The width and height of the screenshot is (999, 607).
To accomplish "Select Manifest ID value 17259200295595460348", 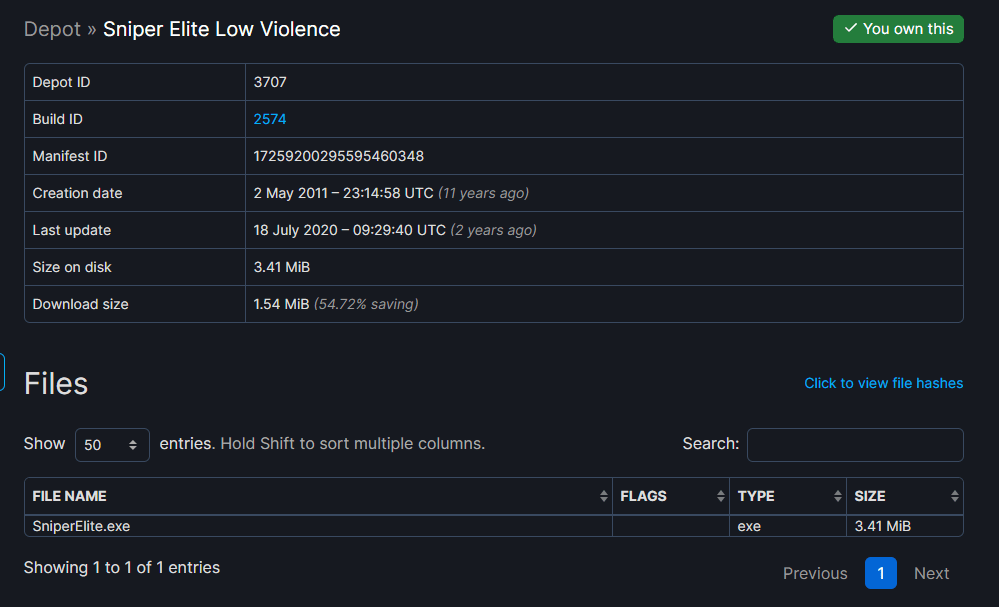I will pyautogui.click(x=338, y=156).
